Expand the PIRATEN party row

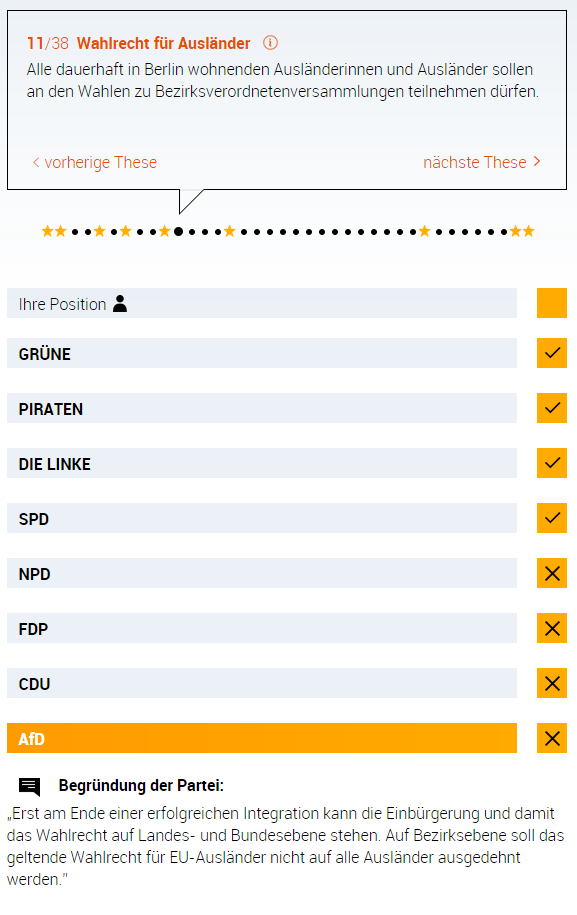coord(262,408)
